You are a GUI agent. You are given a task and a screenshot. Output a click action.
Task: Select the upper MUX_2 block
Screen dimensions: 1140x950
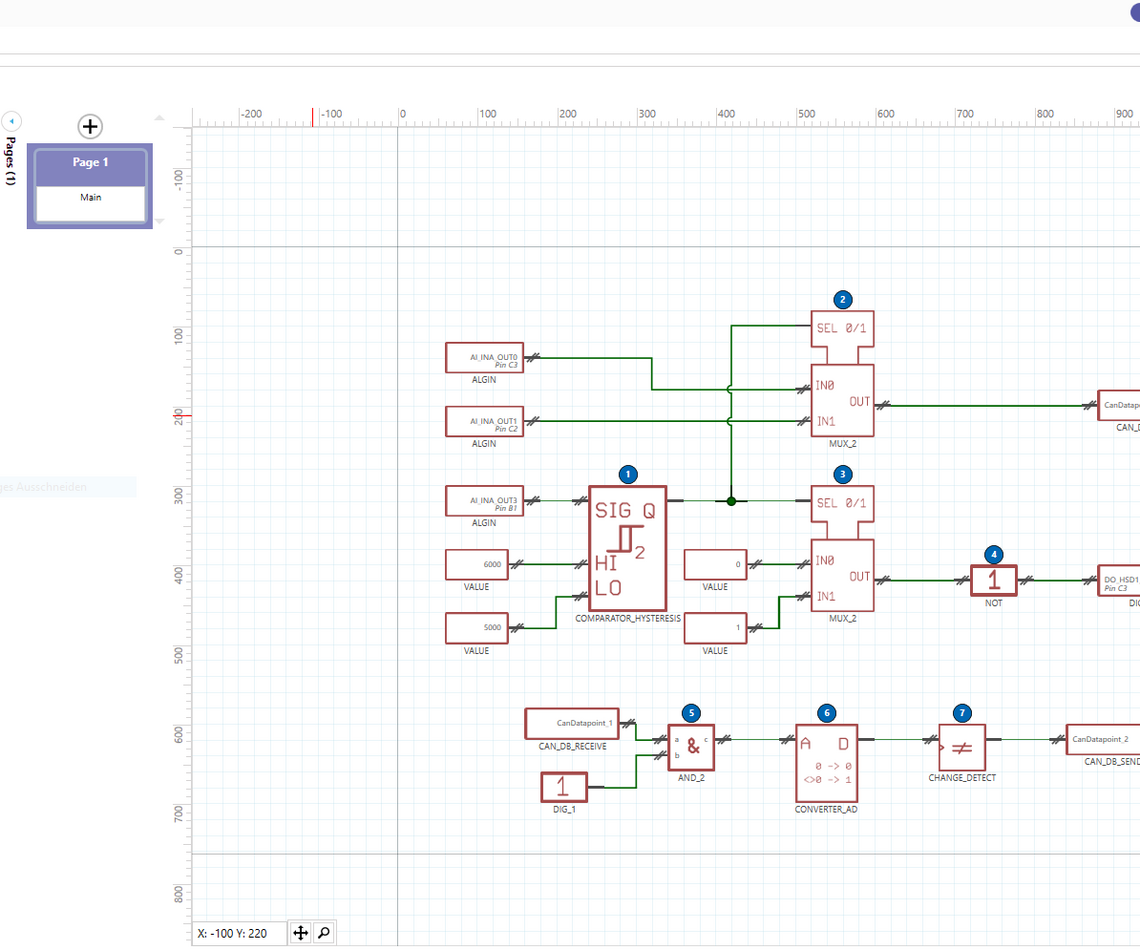point(841,400)
